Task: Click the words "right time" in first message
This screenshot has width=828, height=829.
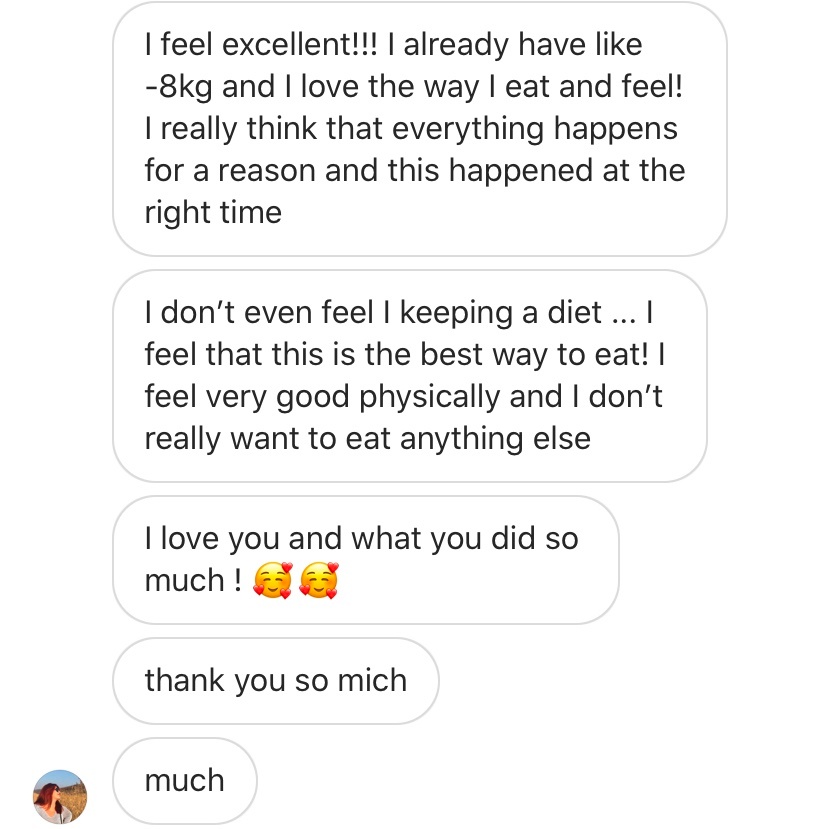Action: pyautogui.click(x=213, y=213)
